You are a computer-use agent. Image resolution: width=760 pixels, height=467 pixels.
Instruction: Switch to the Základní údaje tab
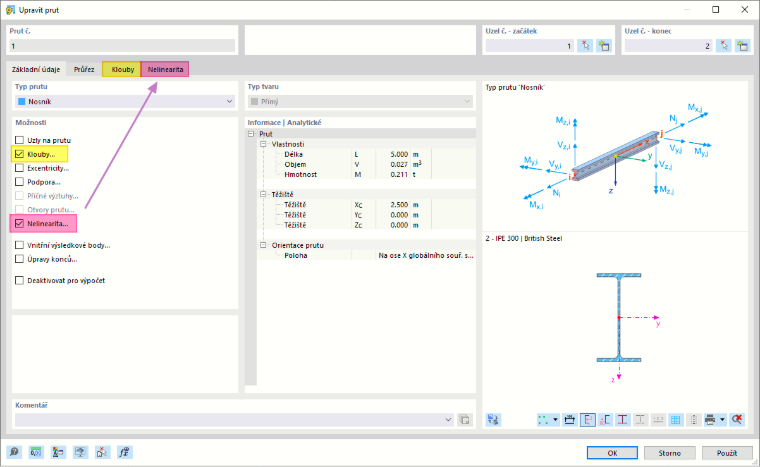[36, 69]
